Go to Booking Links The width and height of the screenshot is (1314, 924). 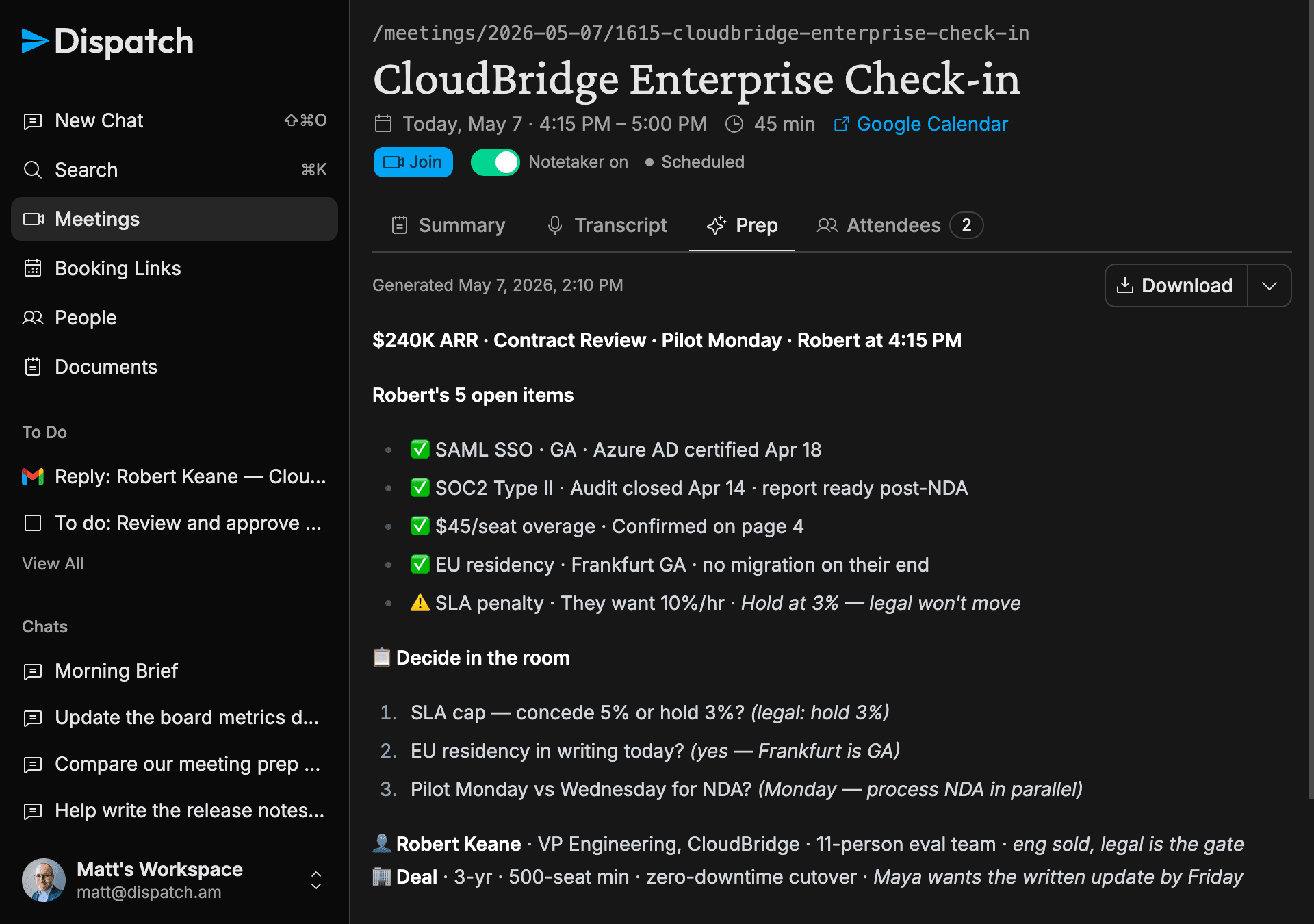(x=175, y=268)
